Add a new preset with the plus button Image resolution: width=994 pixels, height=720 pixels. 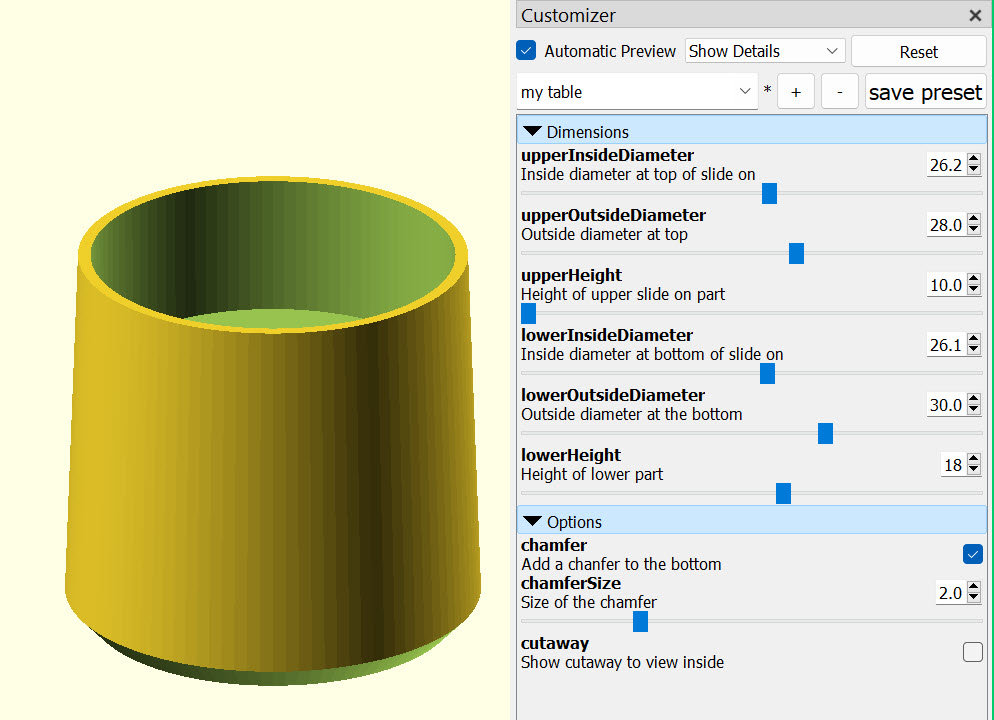coord(796,91)
